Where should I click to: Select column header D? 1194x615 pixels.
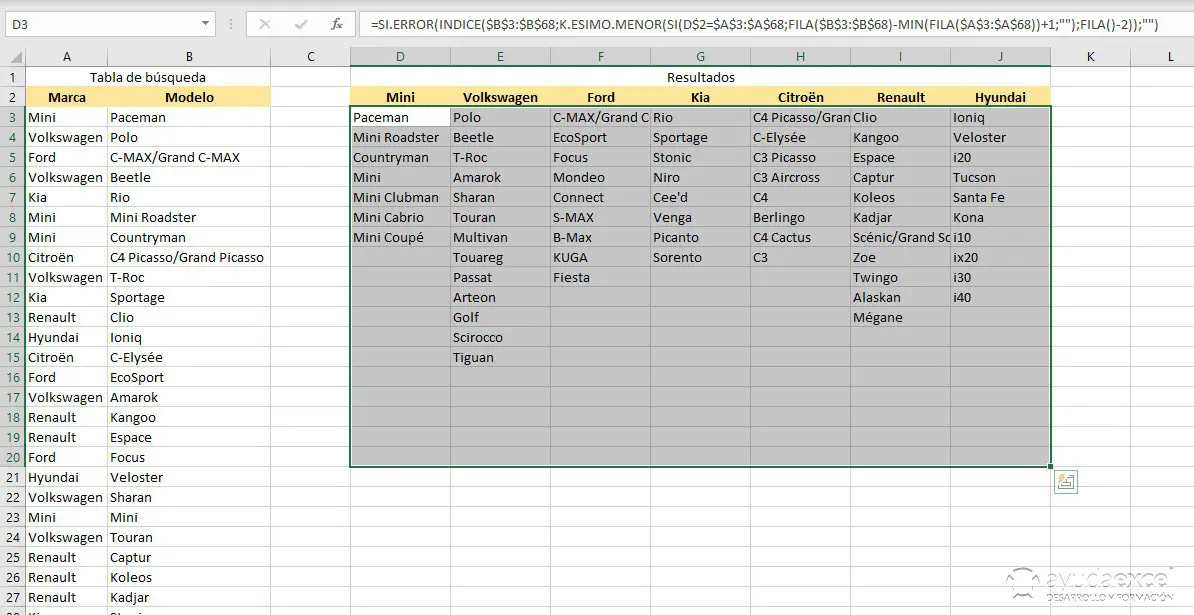click(x=400, y=57)
